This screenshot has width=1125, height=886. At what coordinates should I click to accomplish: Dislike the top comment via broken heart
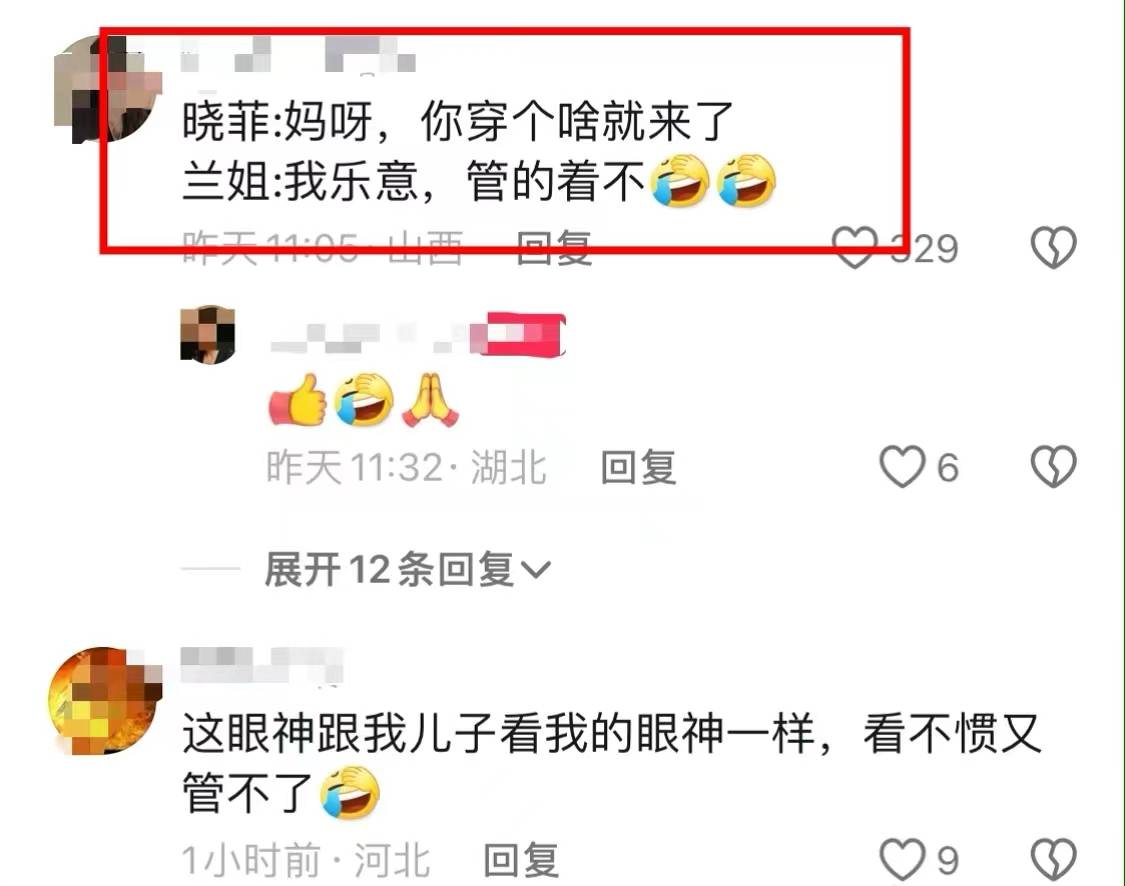(1053, 248)
